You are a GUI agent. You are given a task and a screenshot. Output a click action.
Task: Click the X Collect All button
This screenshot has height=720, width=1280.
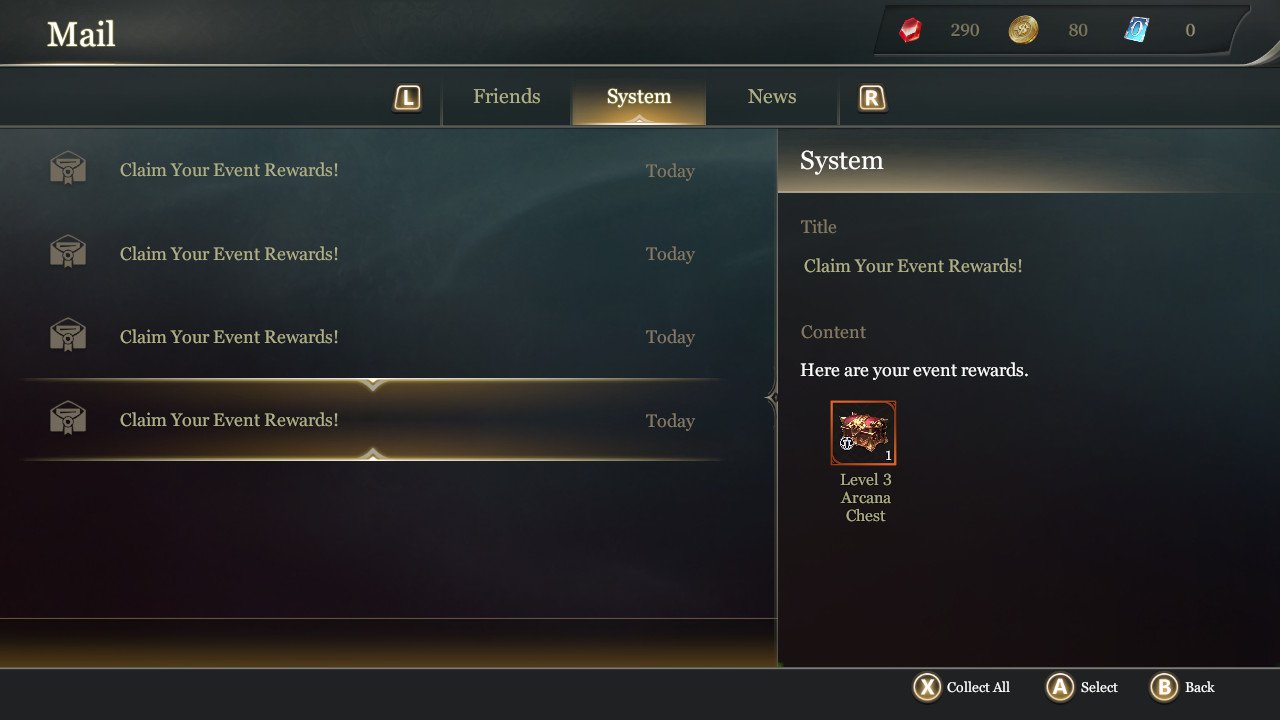[963, 687]
